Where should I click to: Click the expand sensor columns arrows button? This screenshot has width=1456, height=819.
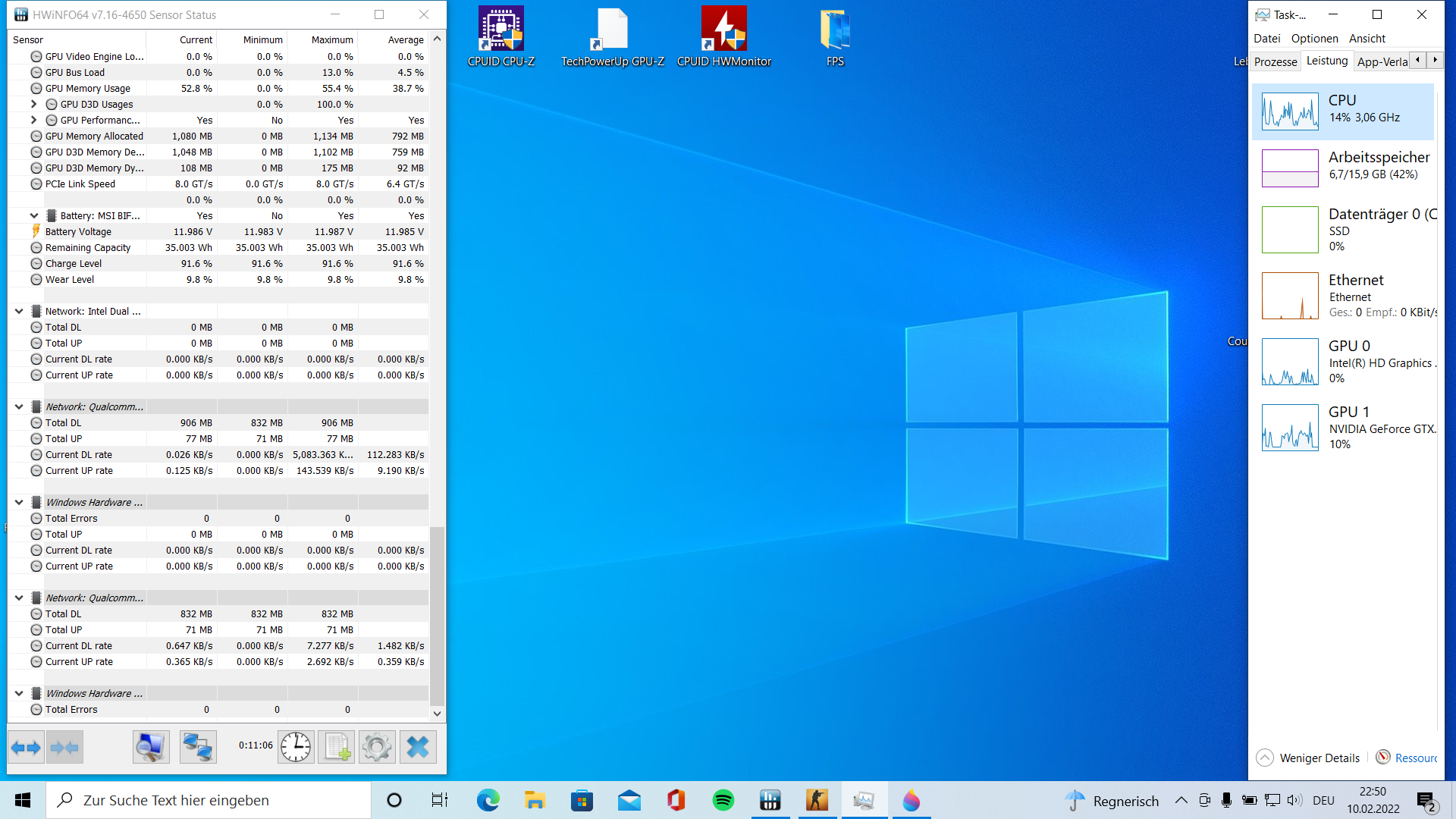27,748
